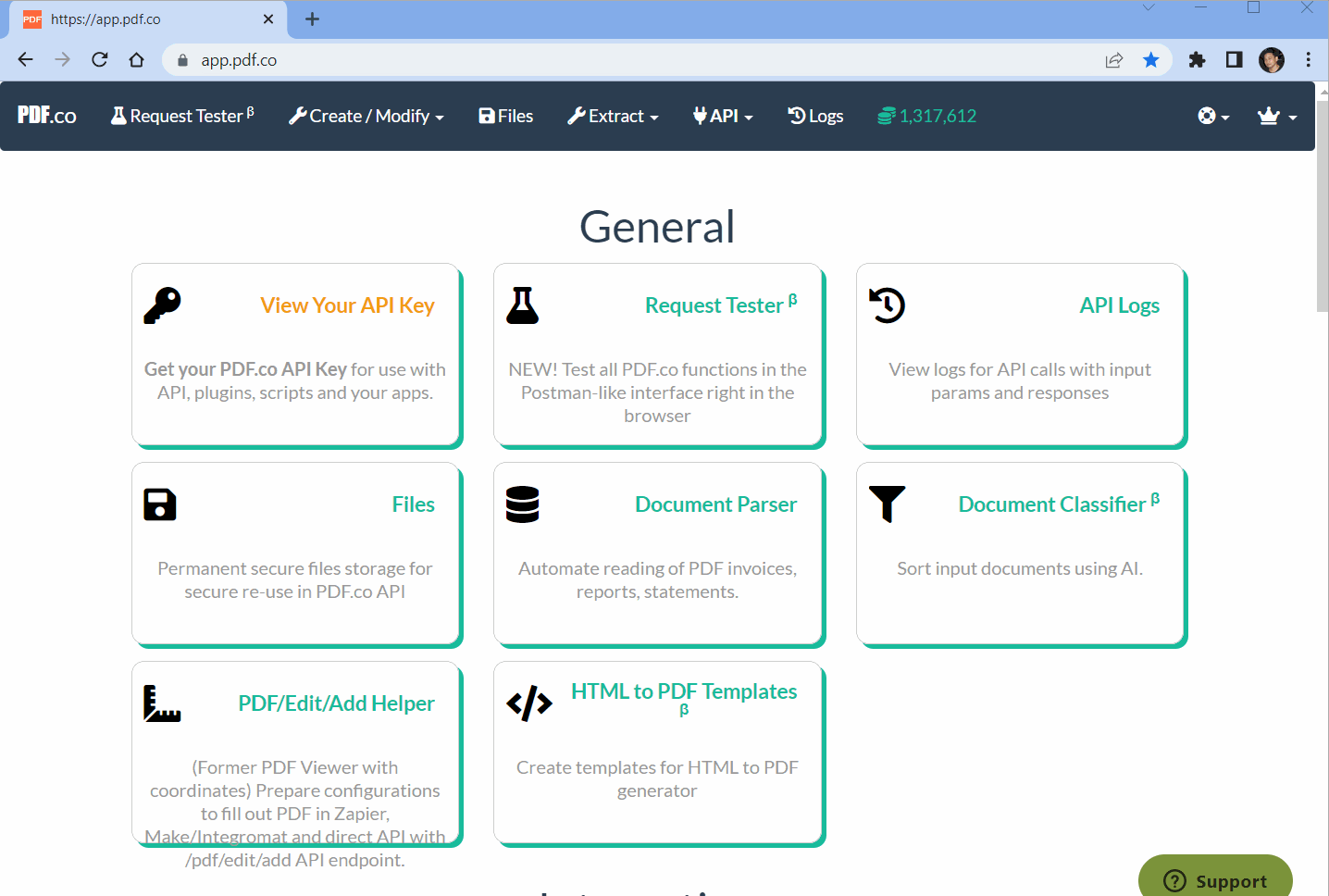1329x896 pixels.
Task: Click the Support button
Action: (x=1215, y=879)
